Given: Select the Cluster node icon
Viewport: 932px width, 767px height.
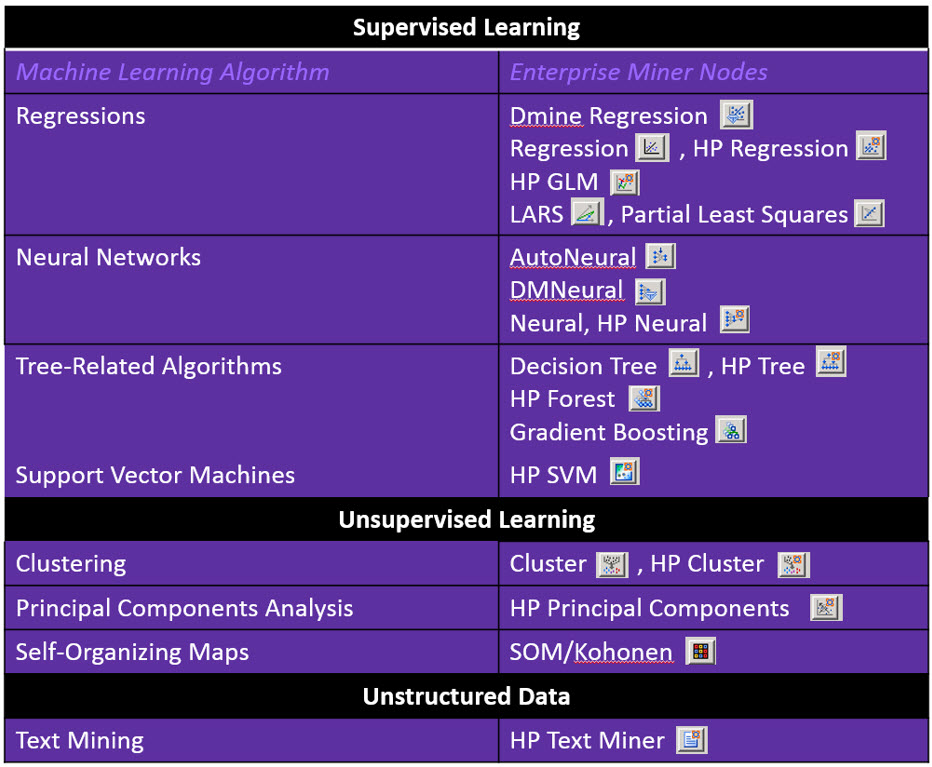Looking at the screenshot, I should pos(612,564).
